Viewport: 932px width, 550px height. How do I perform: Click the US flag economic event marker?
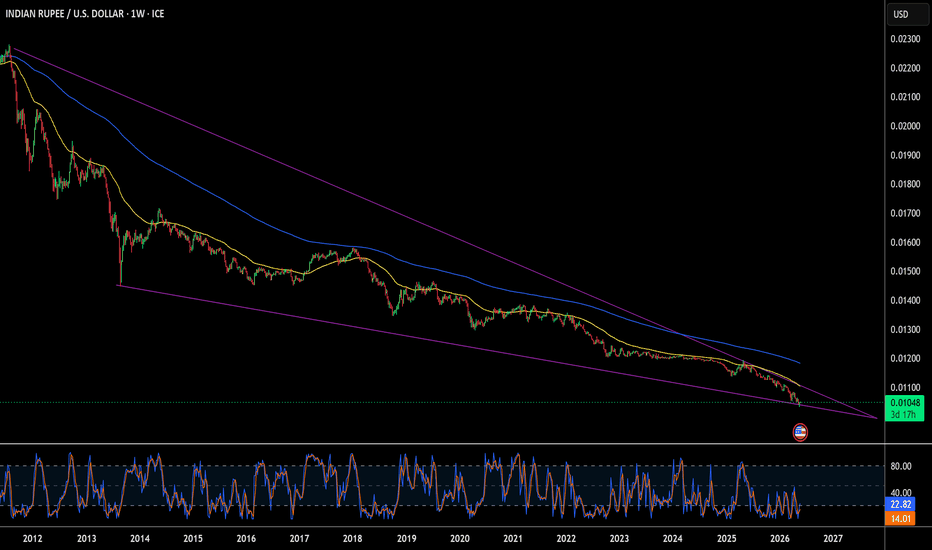coord(800,432)
